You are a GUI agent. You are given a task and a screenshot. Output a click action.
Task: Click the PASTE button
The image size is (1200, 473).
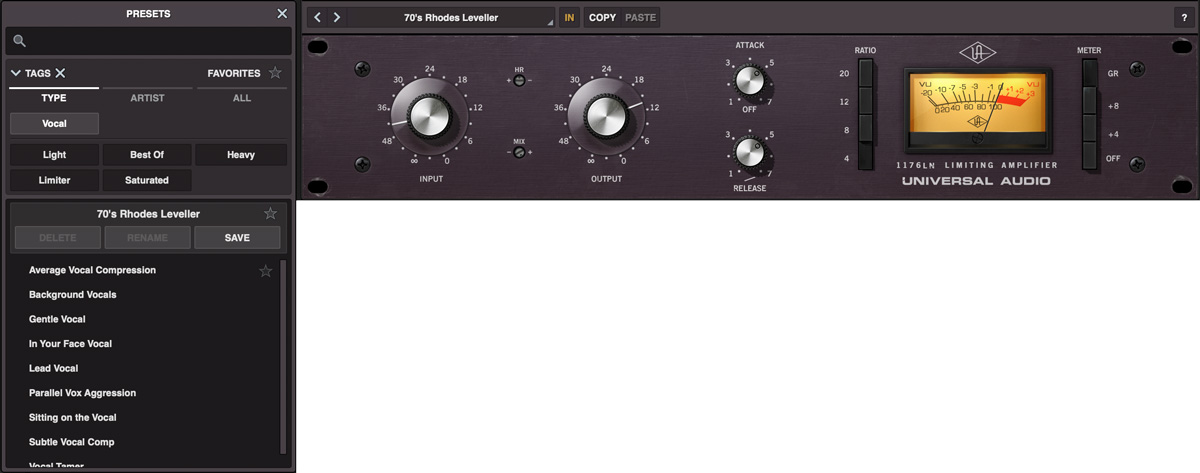640,17
